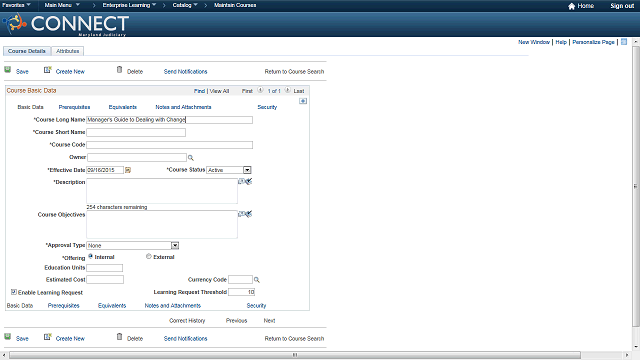The width and height of the screenshot is (640, 360).
Task: Open the Effective Date calendar picker
Action: point(128,170)
